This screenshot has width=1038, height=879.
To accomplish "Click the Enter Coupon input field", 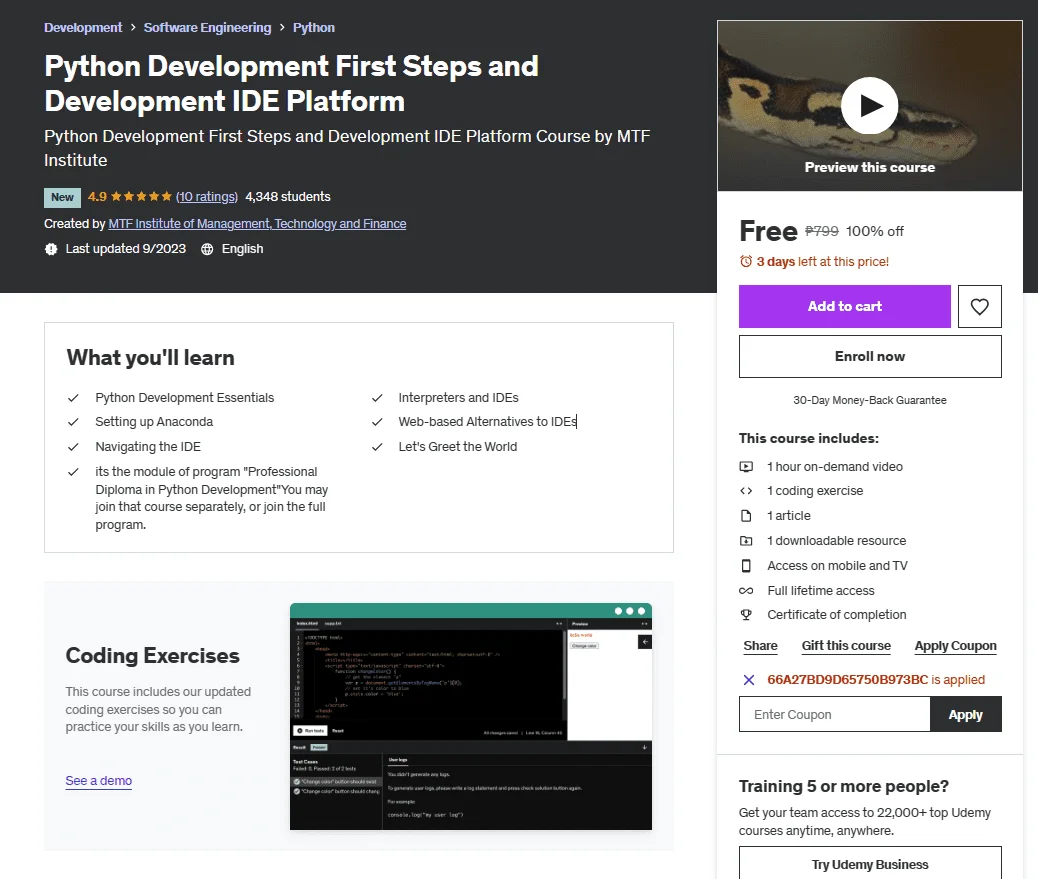I will click(x=835, y=714).
